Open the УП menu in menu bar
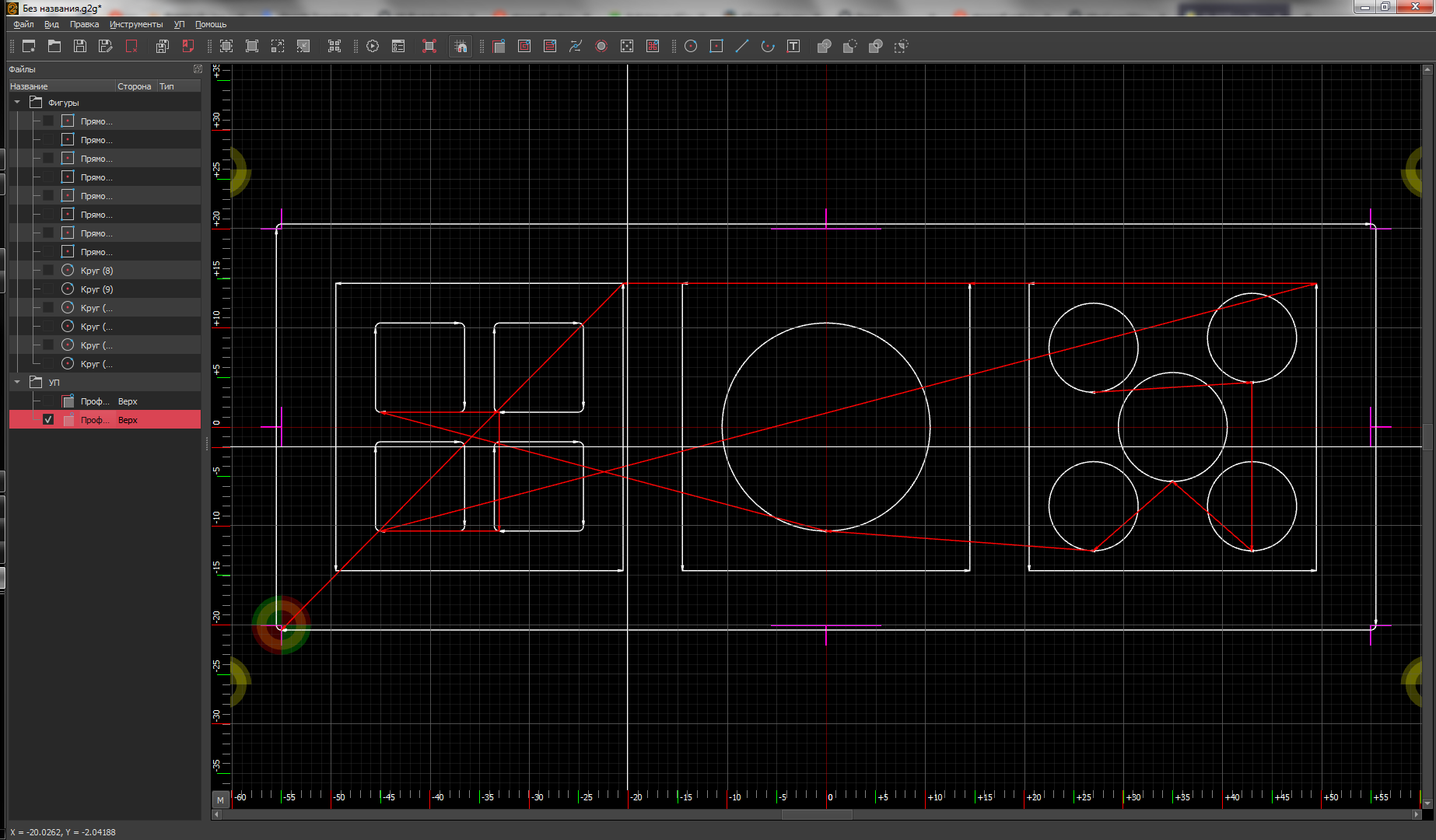 point(179,24)
